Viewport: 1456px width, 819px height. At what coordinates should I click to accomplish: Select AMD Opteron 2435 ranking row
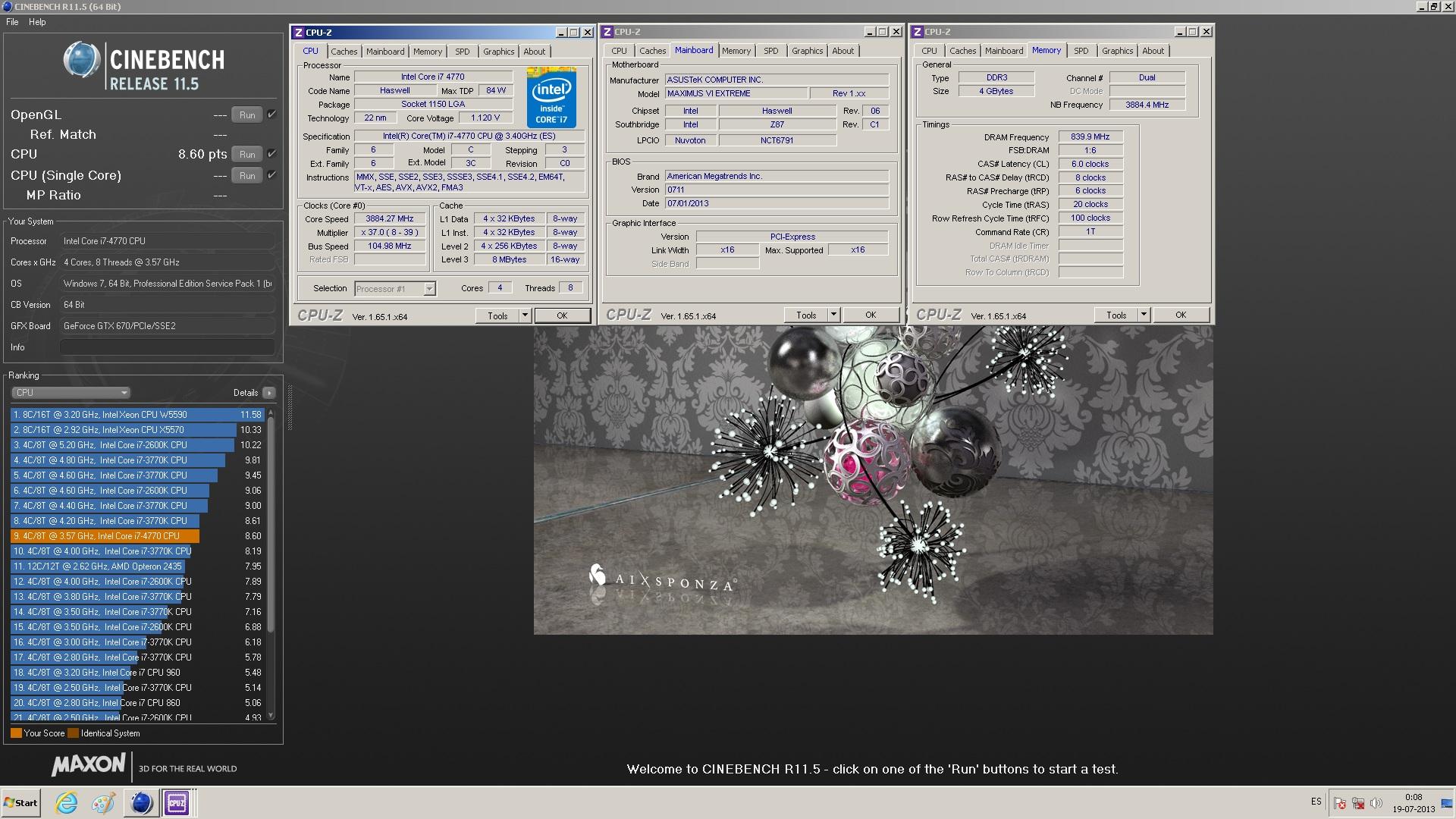(136, 566)
